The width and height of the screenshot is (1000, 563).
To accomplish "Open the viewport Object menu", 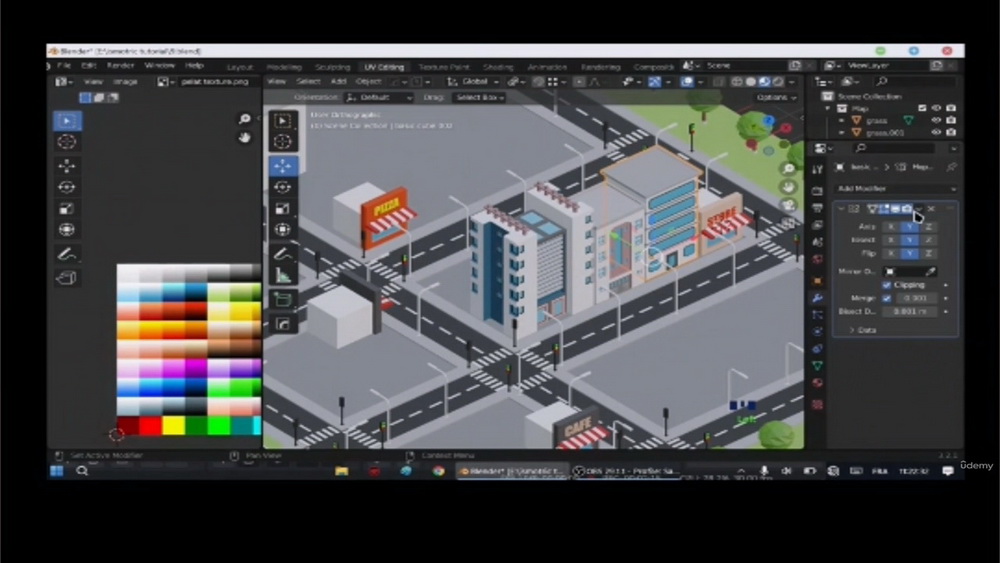I will point(368,82).
